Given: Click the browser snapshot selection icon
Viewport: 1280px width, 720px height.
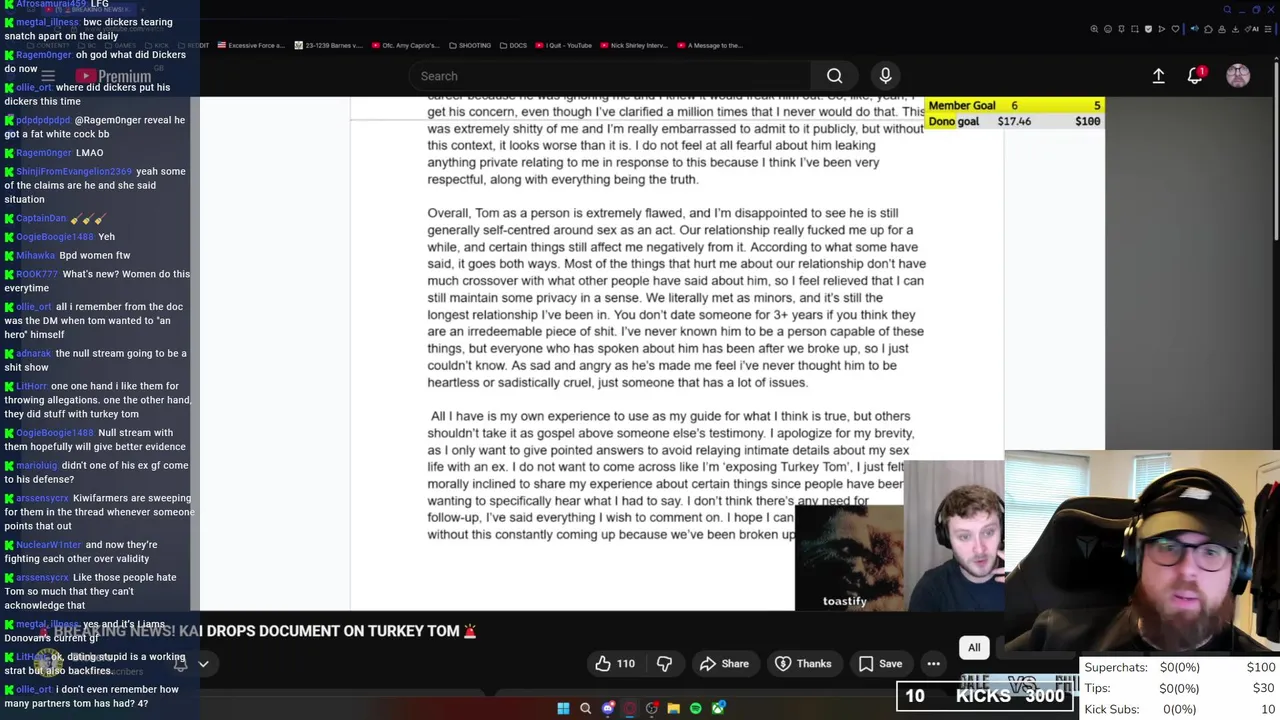Looking at the screenshot, I should pyautogui.click(x=1135, y=29).
